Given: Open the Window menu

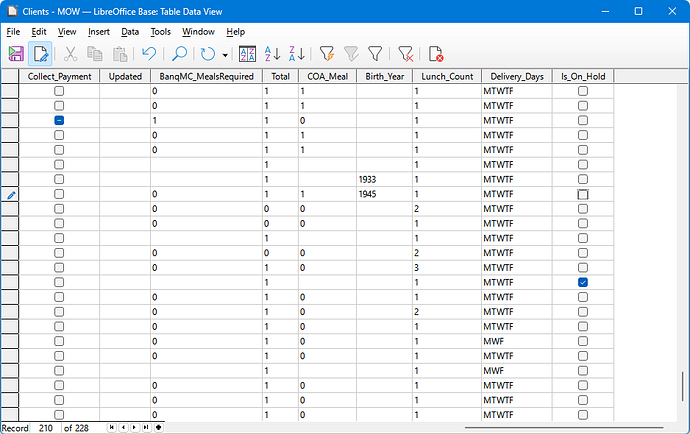Looking at the screenshot, I should 198,32.
